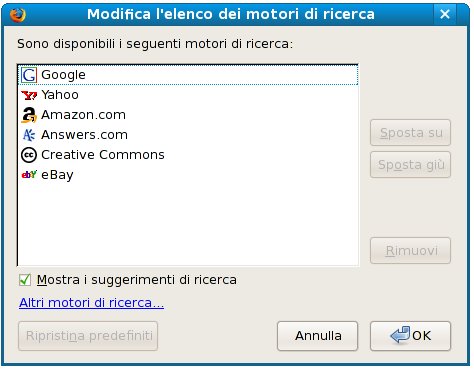This screenshot has height=372, width=474.
Task: Click the Firefox icon in the title bar
Action: (x=18, y=15)
